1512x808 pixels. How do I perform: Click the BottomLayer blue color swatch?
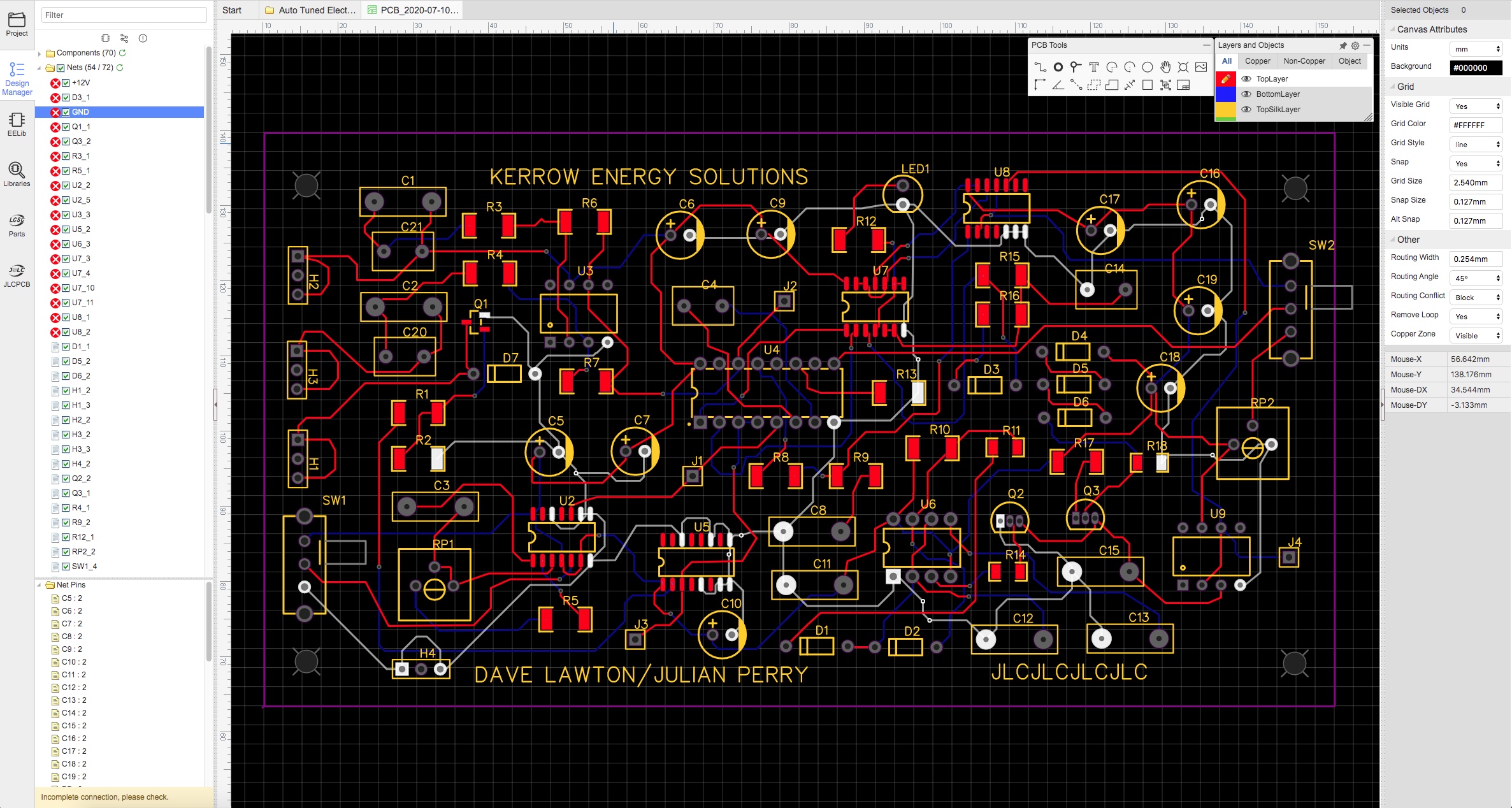(1226, 94)
